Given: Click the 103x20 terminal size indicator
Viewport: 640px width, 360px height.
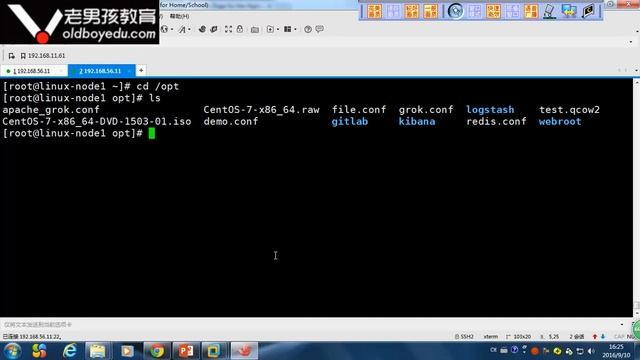Looking at the screenshot, I should [518, 337].
